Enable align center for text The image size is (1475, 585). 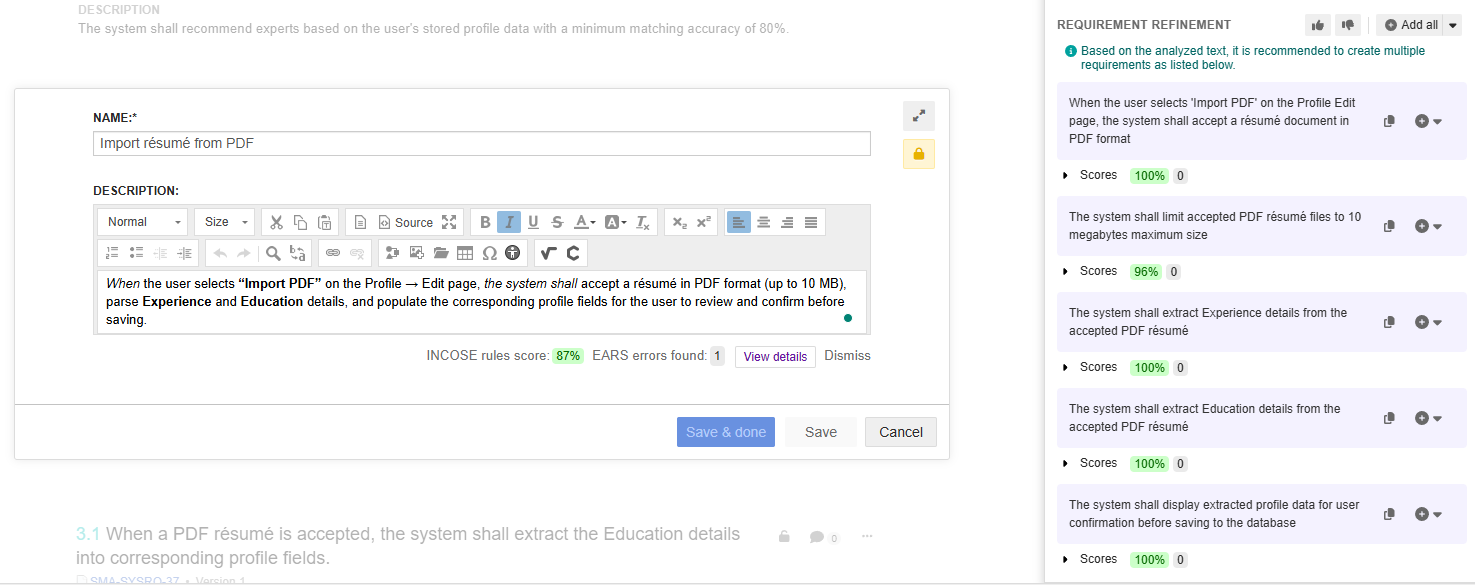point(763,222)
